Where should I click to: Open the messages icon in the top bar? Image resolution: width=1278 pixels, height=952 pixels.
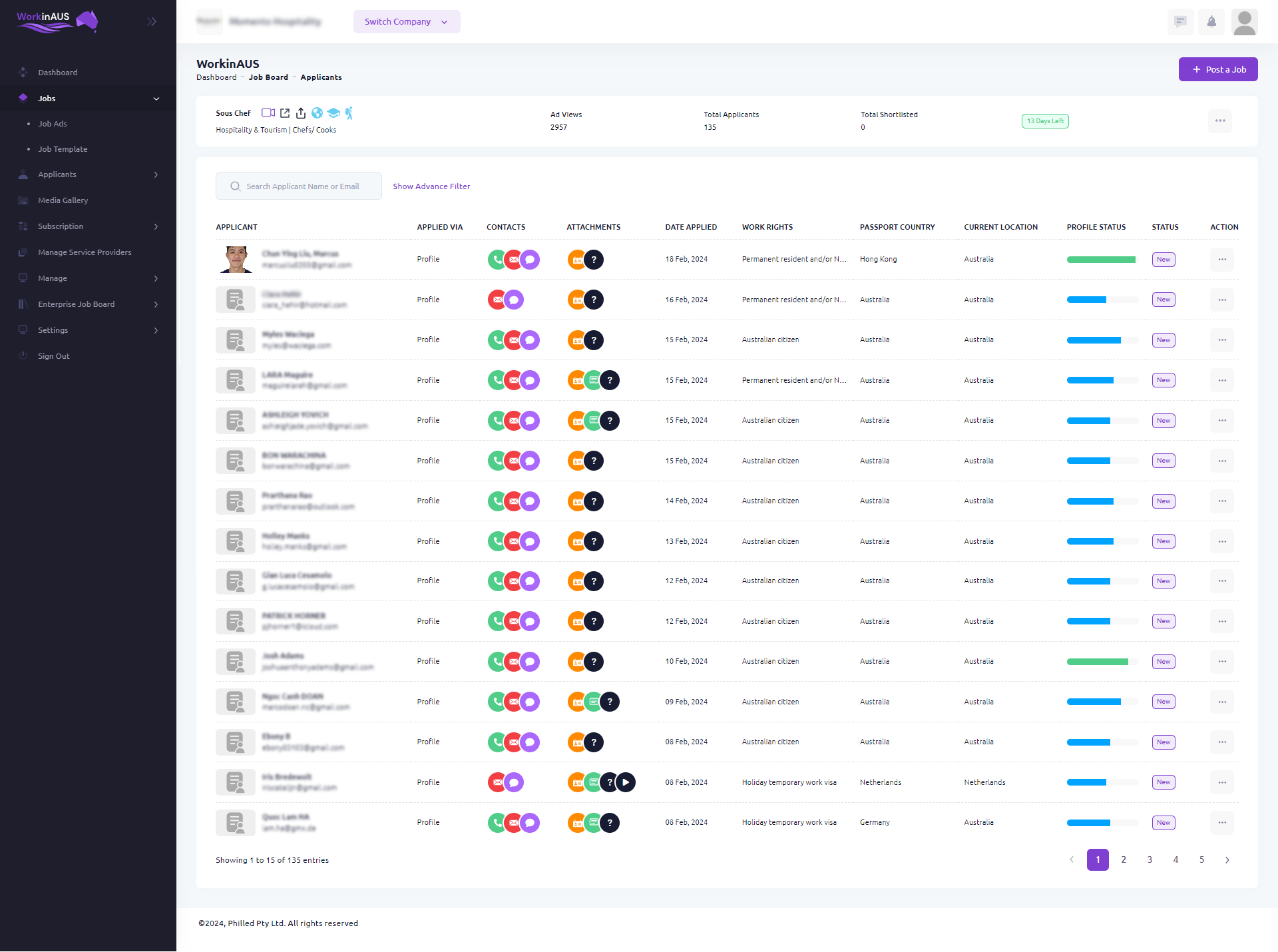click(1180, 21)
